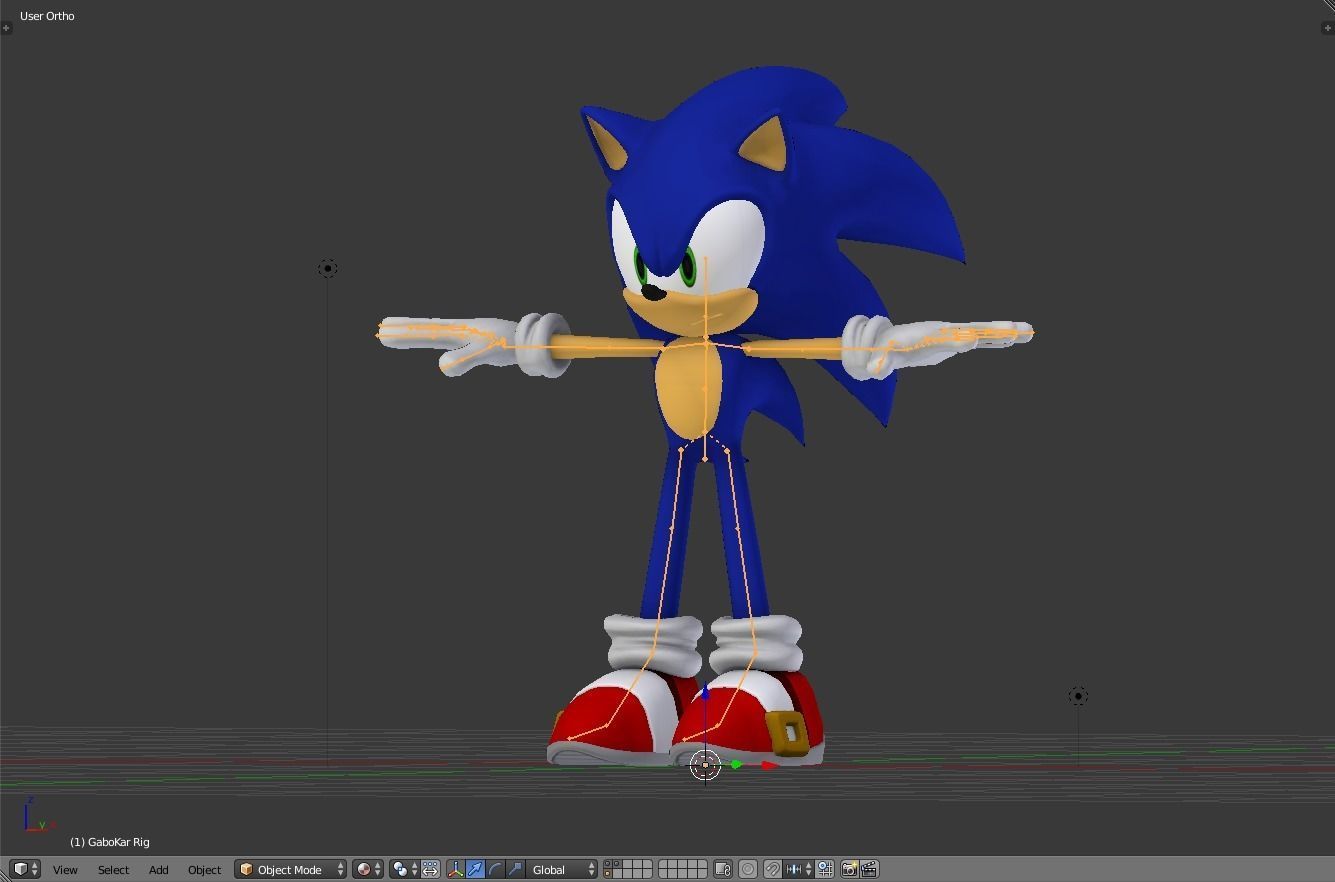Toggle the snap magnet button

pyautogui.click(x=772, y=869)
